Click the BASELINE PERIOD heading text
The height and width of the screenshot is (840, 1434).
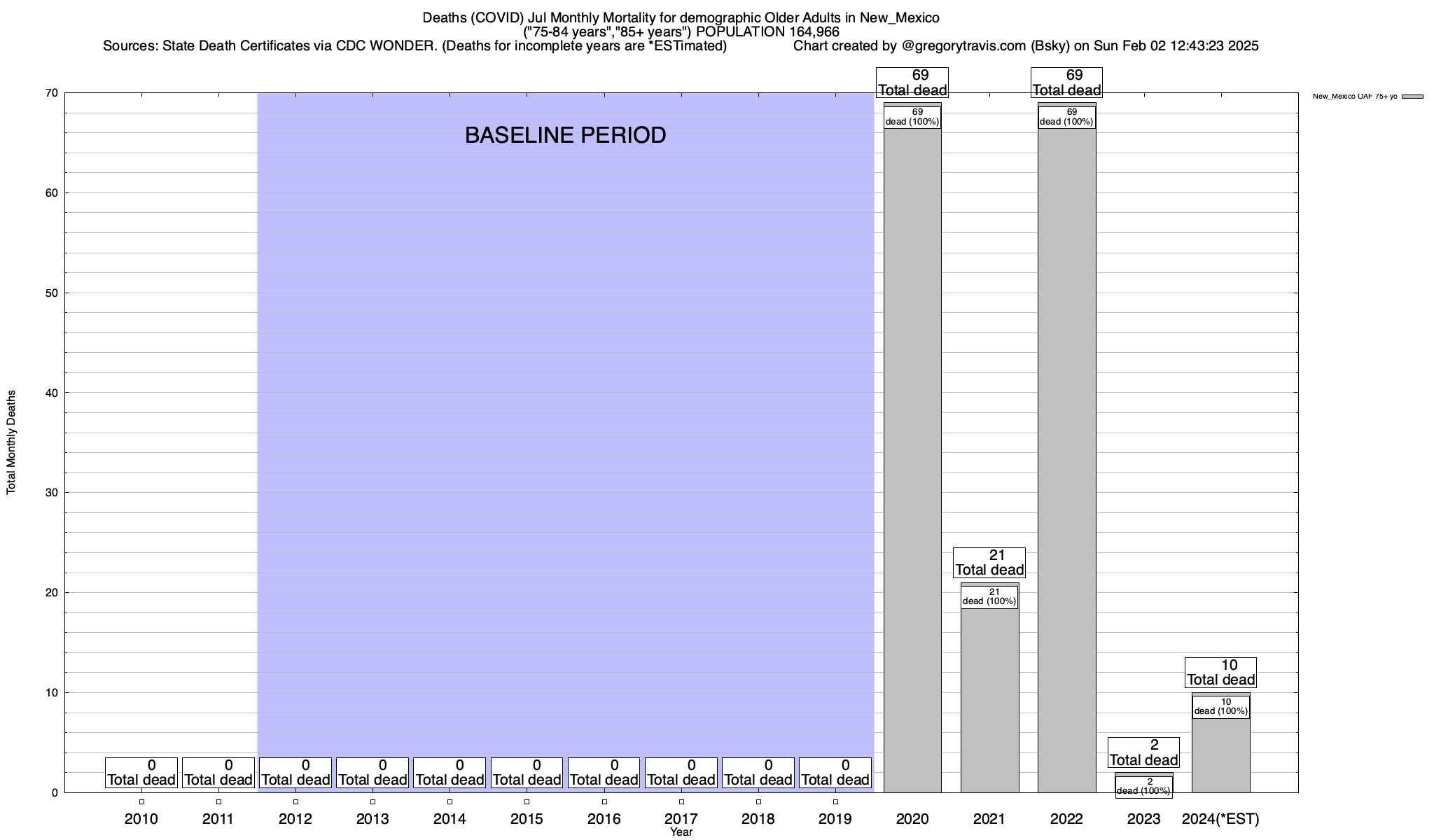[565, 135]
